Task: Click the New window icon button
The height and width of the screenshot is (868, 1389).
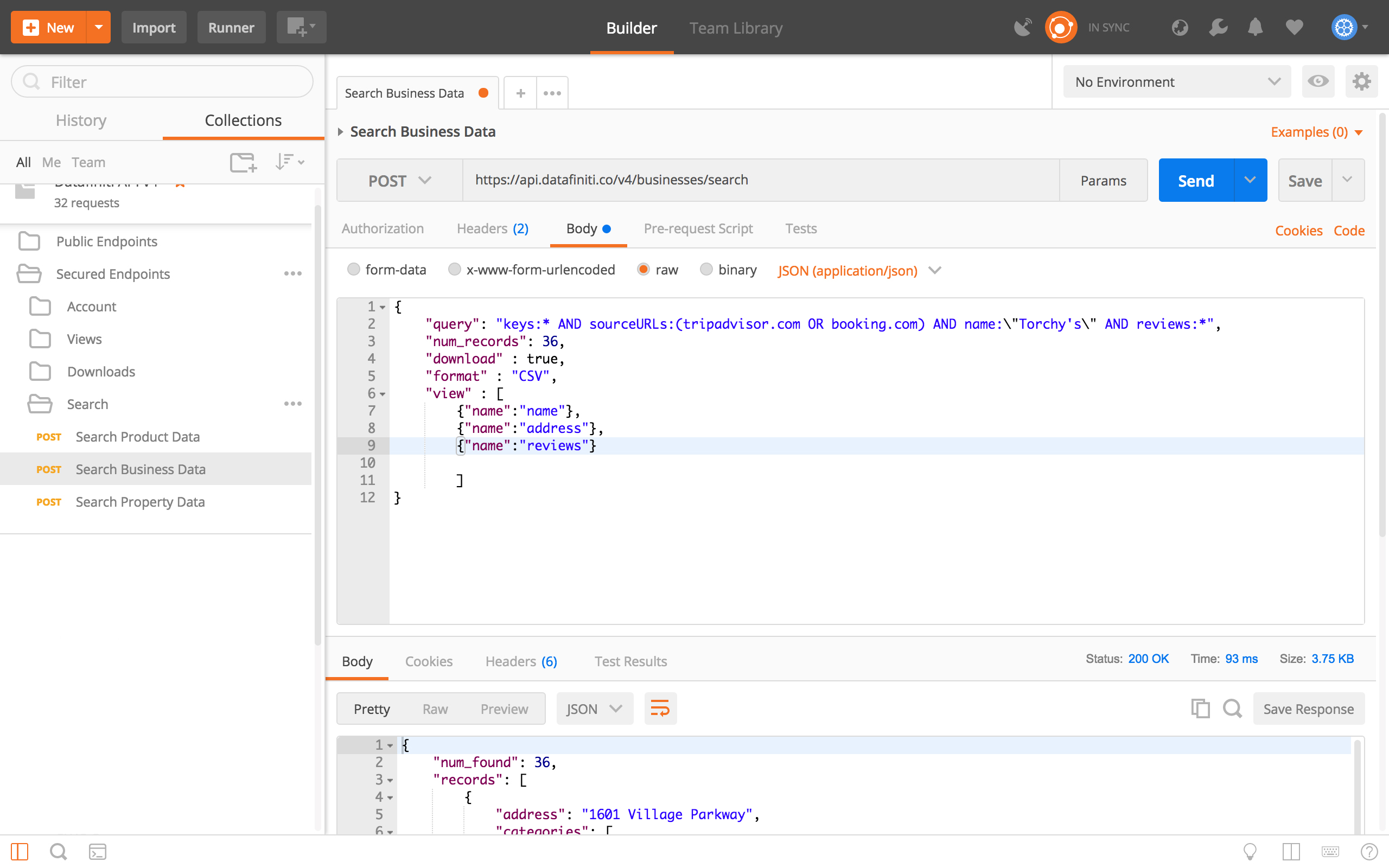Action: click(301, 27)
